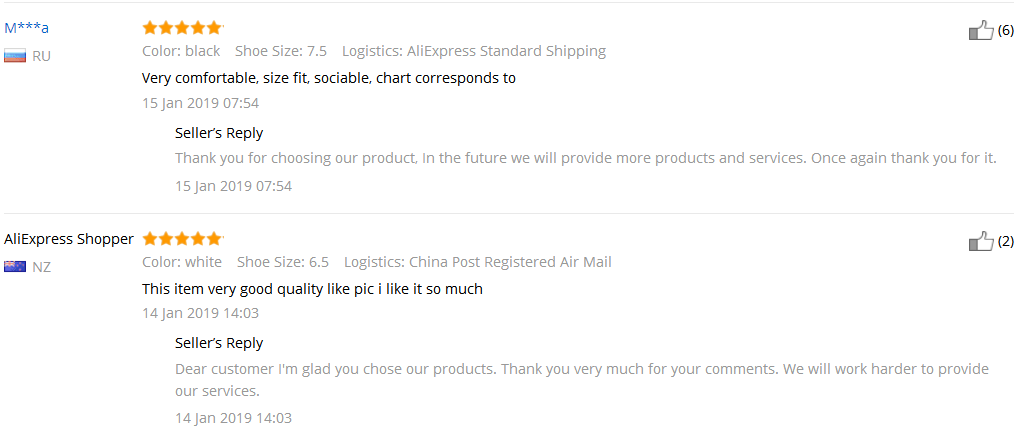The width and height of the screenshot is (1022, 446).
Task: Click the AliExpress Shopper reviewer name
Action: [x=69, y=239]
